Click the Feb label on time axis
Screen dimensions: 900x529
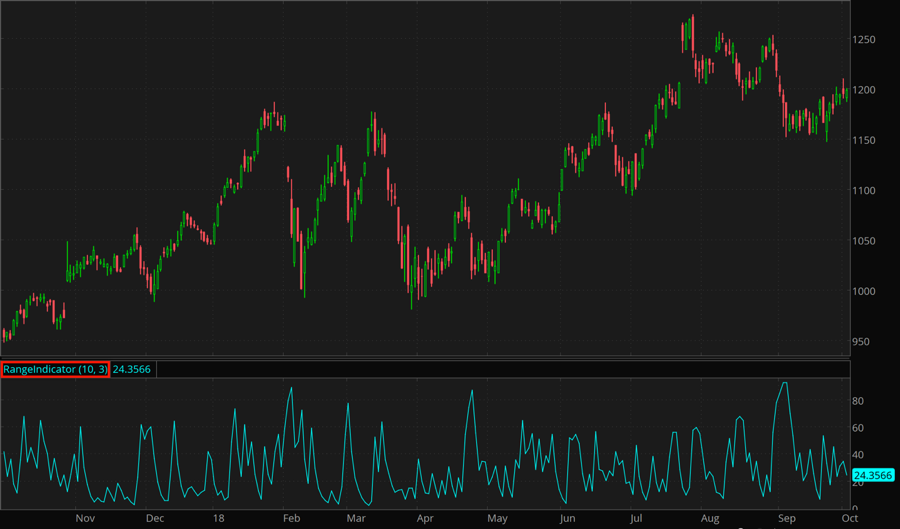point(291,519)
